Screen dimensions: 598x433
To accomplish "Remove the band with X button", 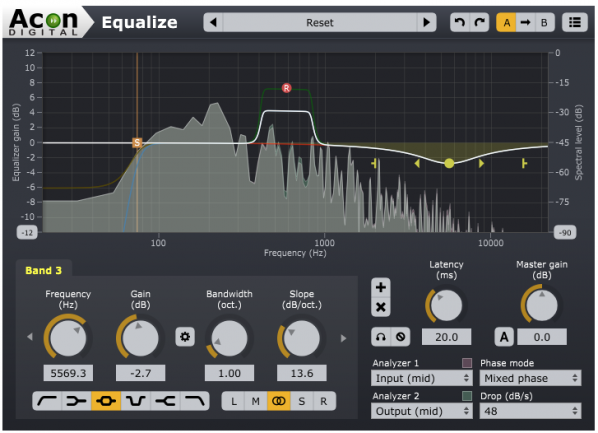I will point(381,307).
